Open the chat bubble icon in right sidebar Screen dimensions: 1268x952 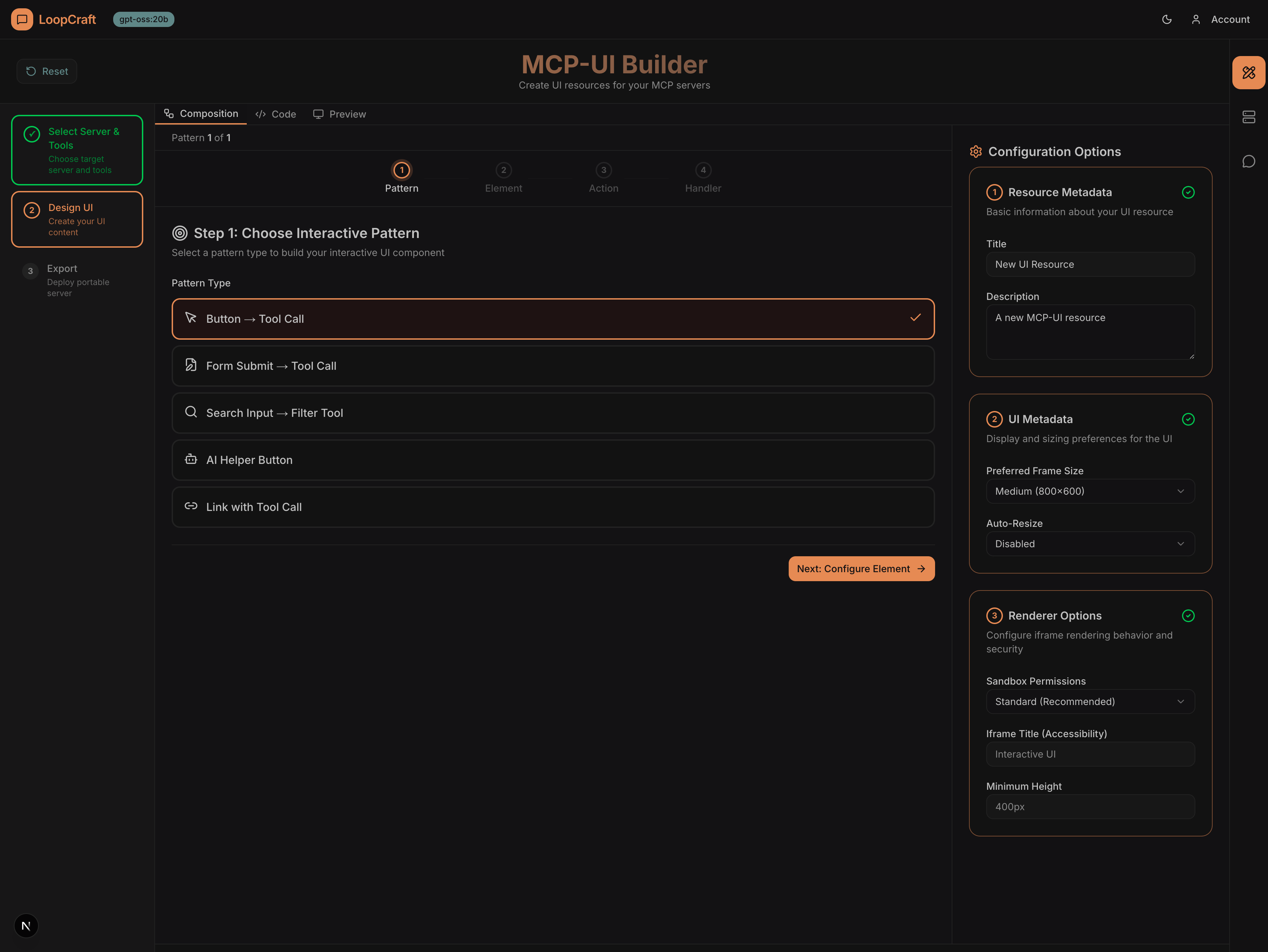tap(1249, 162)
